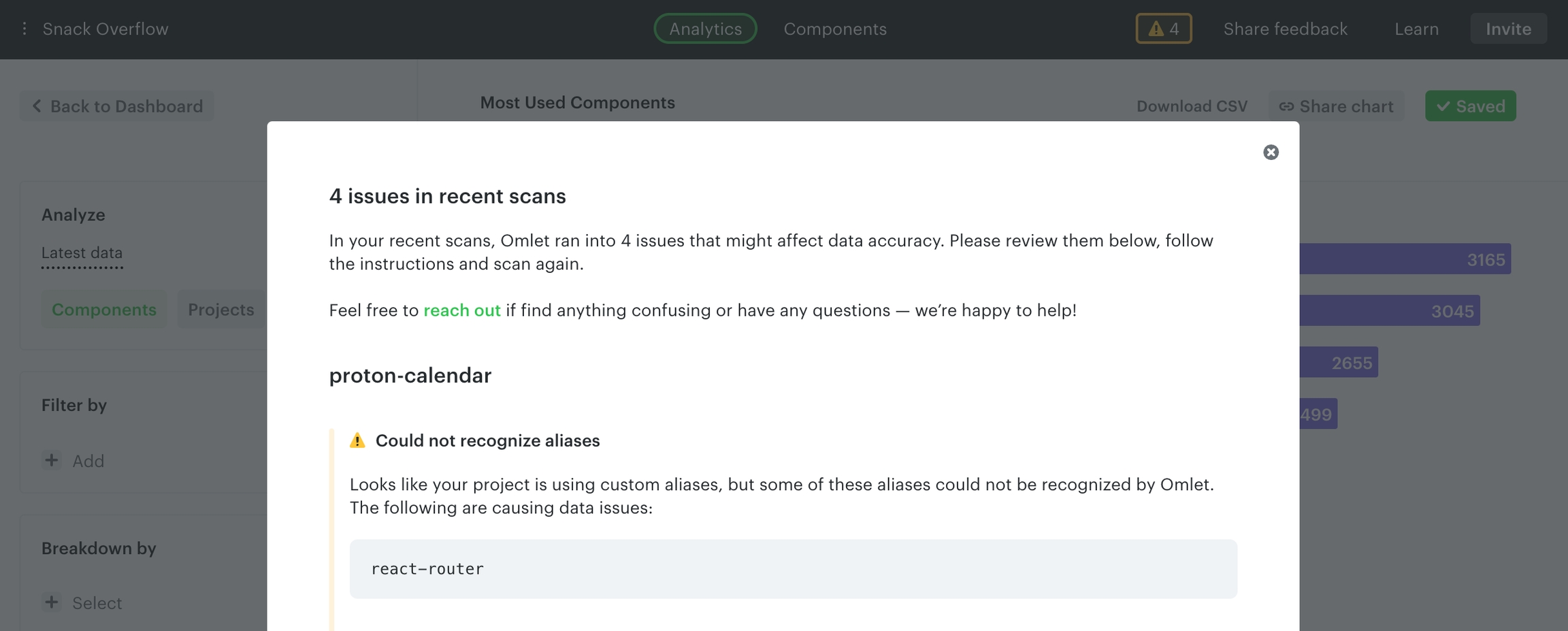
Task: Select the Projects toggle under Analyze
Action: point(220,310)
